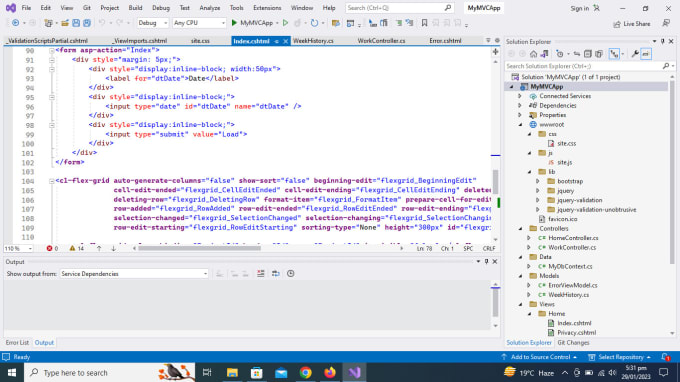Viewport: 680px width, 382px height.
Task: Go to next issue down arrow
Action: 113,248
